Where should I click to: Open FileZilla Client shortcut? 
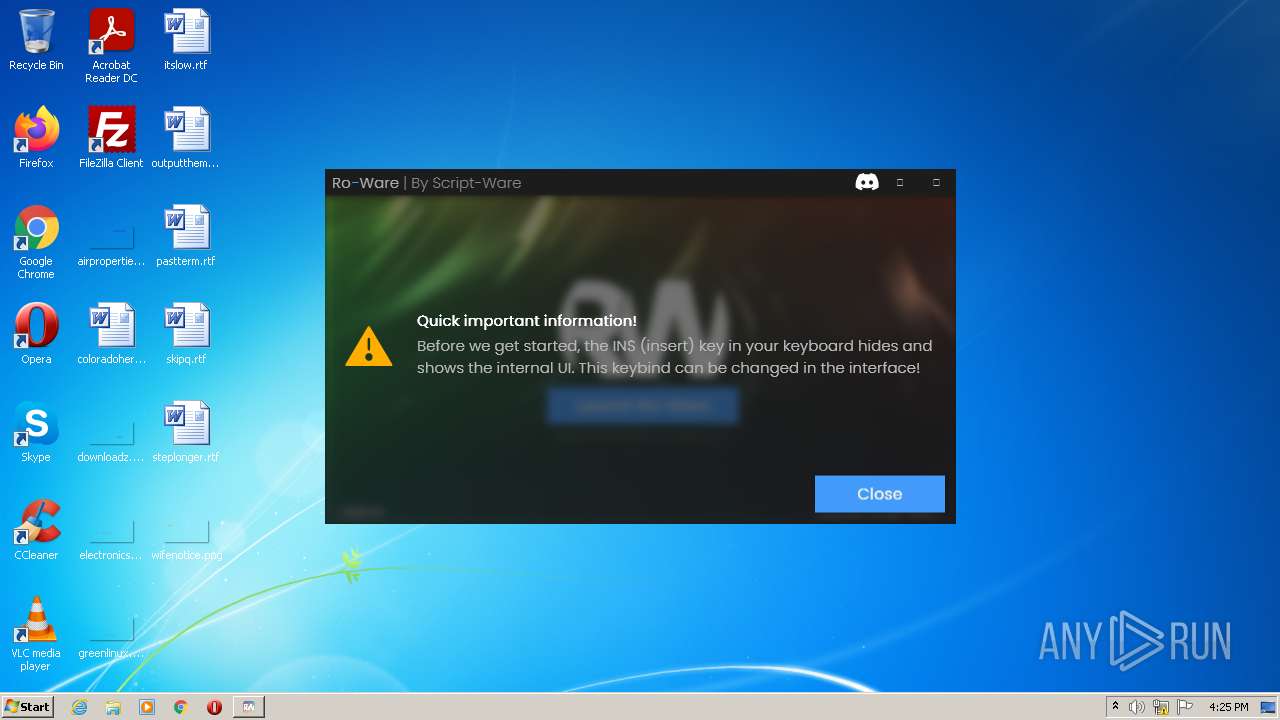click(111, 138)
